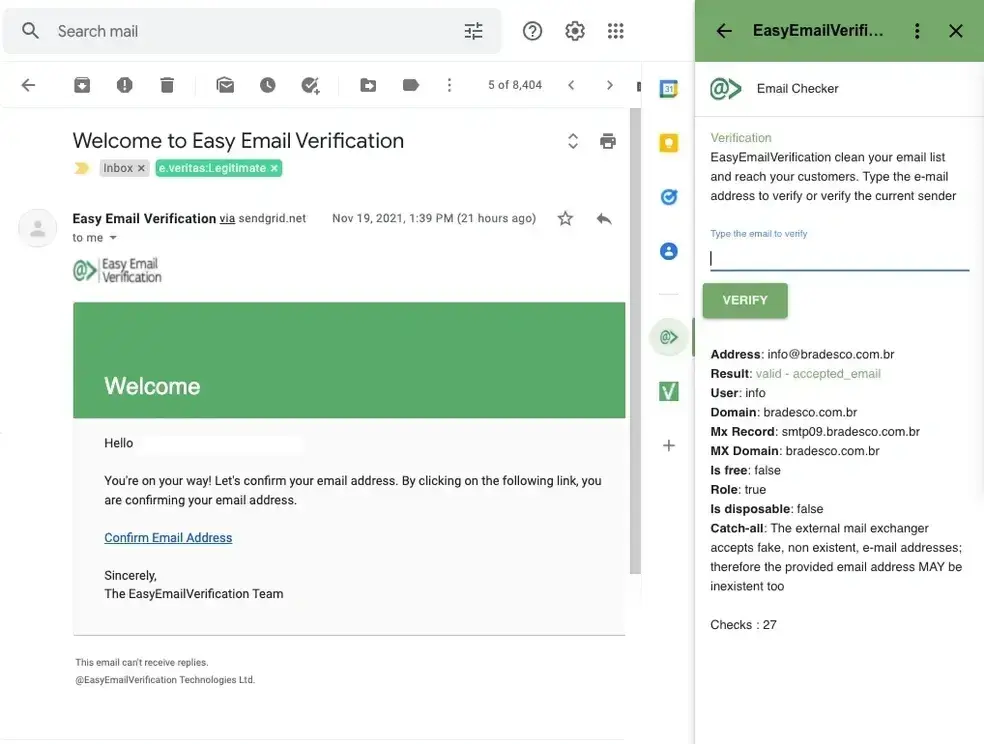Click the 'Type the email to verify' field
The width and height of the screenshot is (984, 744).
(x=840, y=258)
